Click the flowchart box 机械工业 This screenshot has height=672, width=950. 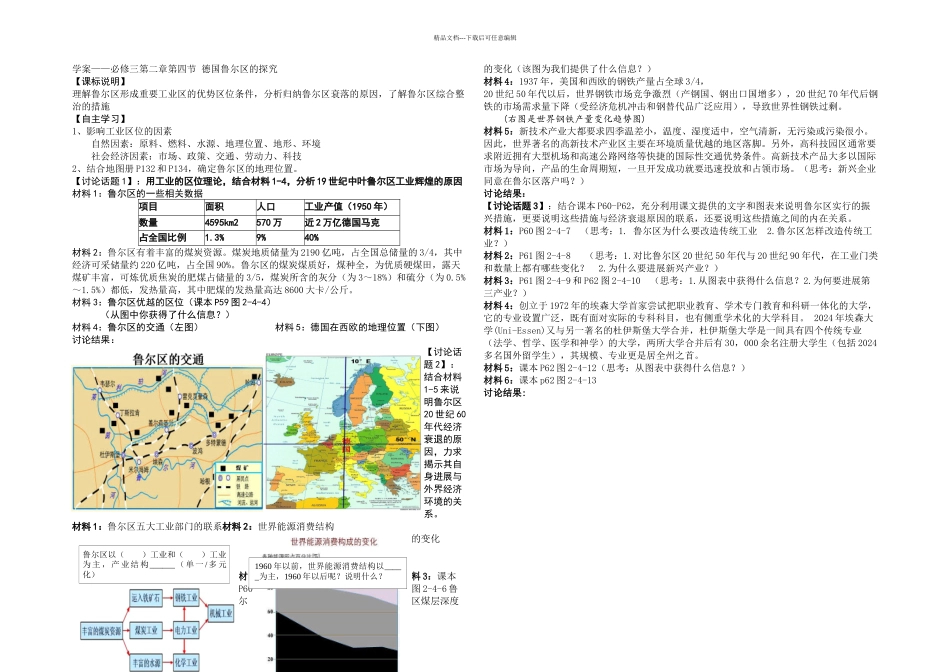coord(221,613)
